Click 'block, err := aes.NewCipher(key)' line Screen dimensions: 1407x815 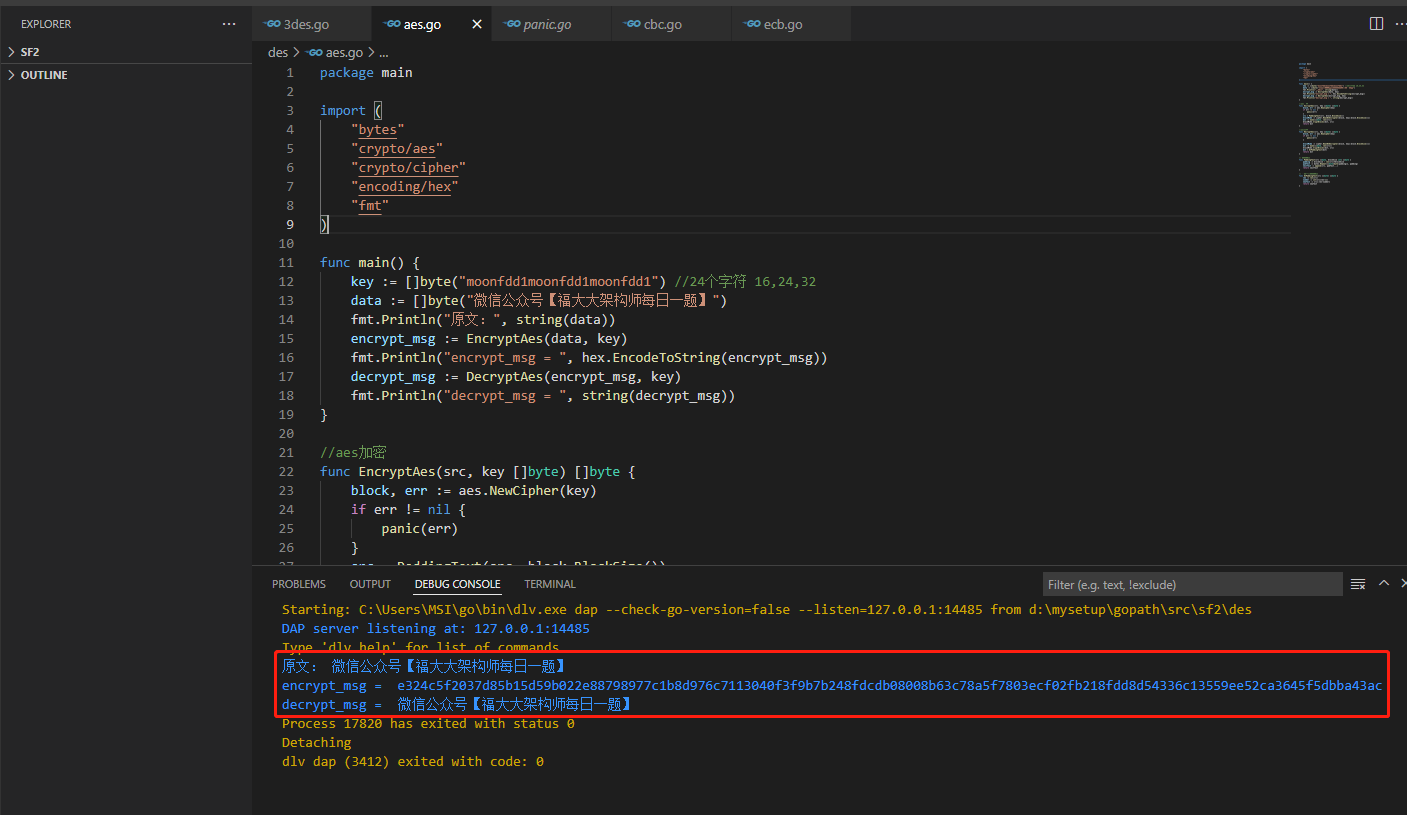point(474,490)
